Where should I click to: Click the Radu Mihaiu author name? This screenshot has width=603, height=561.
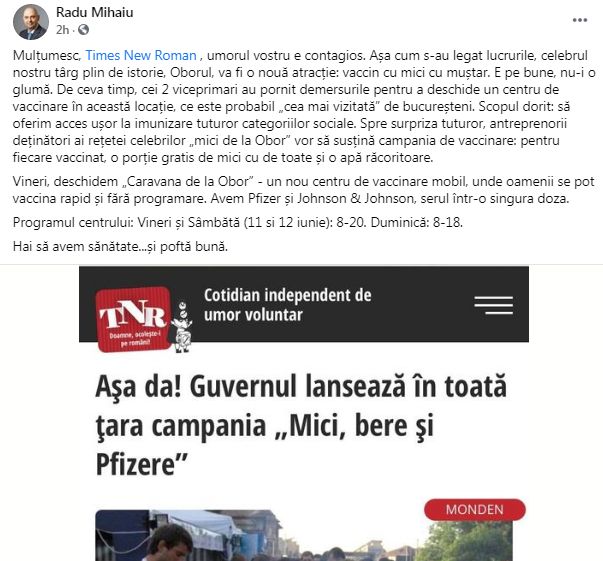(x=95, y=12)
